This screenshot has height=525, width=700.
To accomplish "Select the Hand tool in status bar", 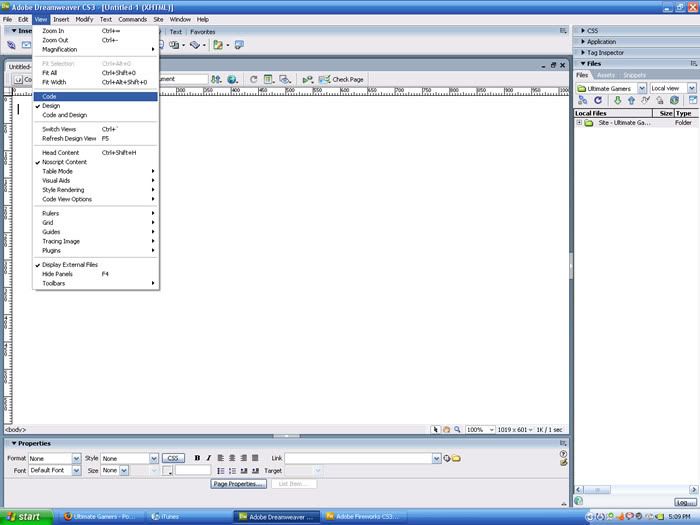I will point(446,429).
